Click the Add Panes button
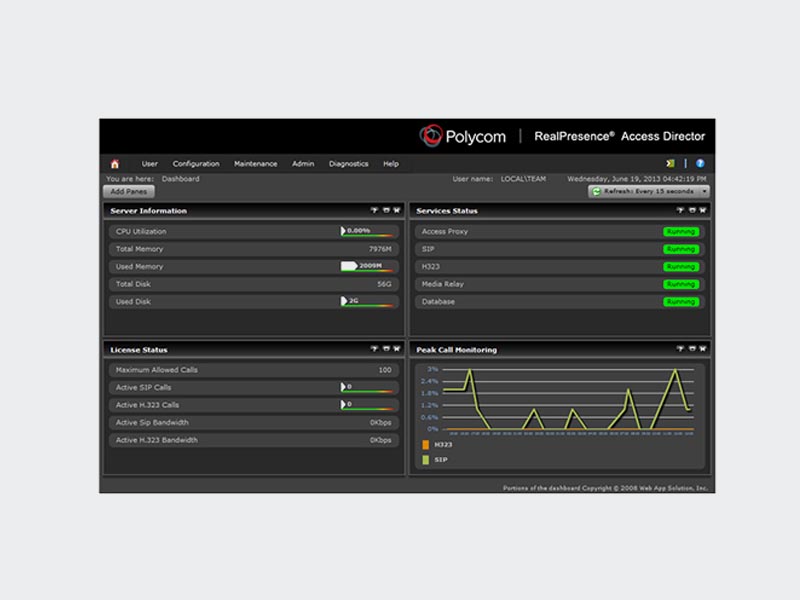 click(127, 191)
